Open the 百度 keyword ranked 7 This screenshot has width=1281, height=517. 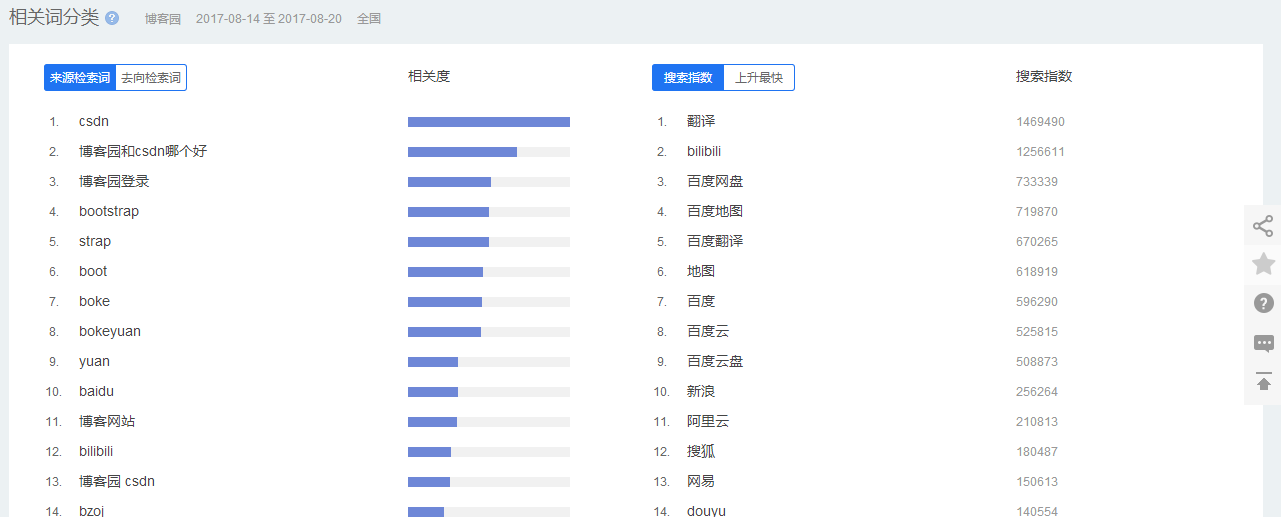(x=701, y=301)
